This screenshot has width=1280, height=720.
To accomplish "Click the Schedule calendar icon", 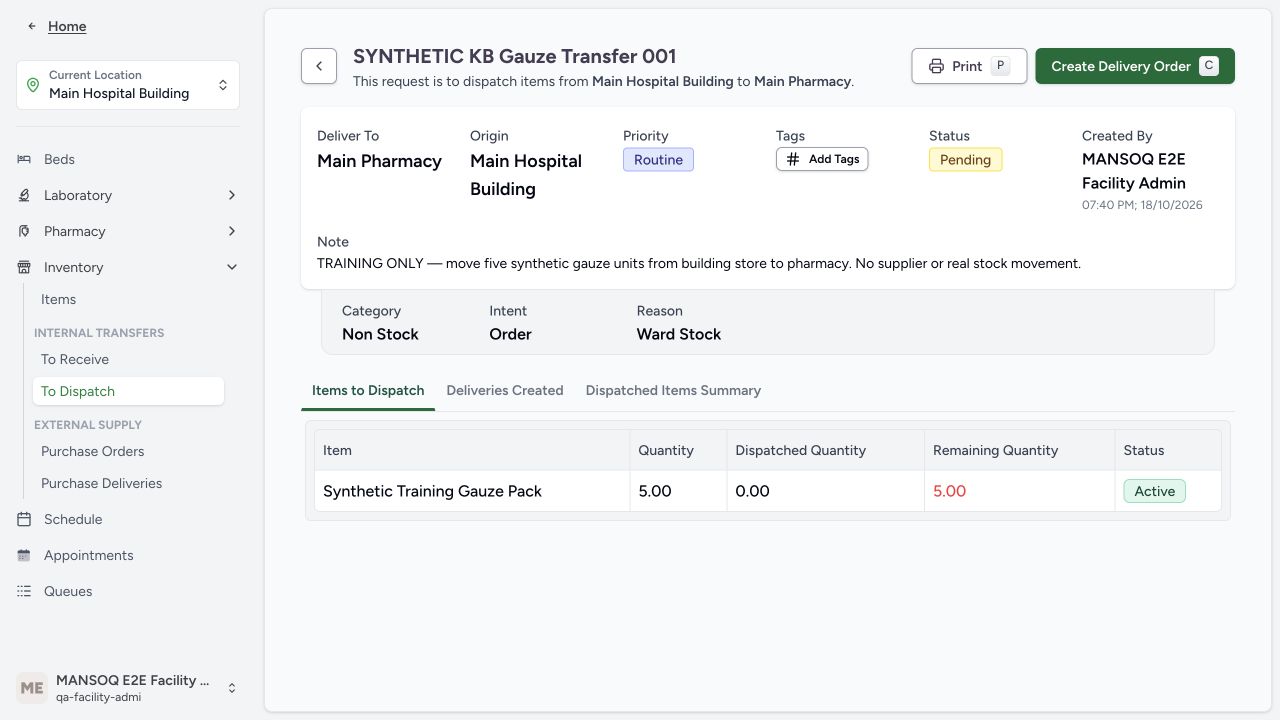I will click(24, 519).
